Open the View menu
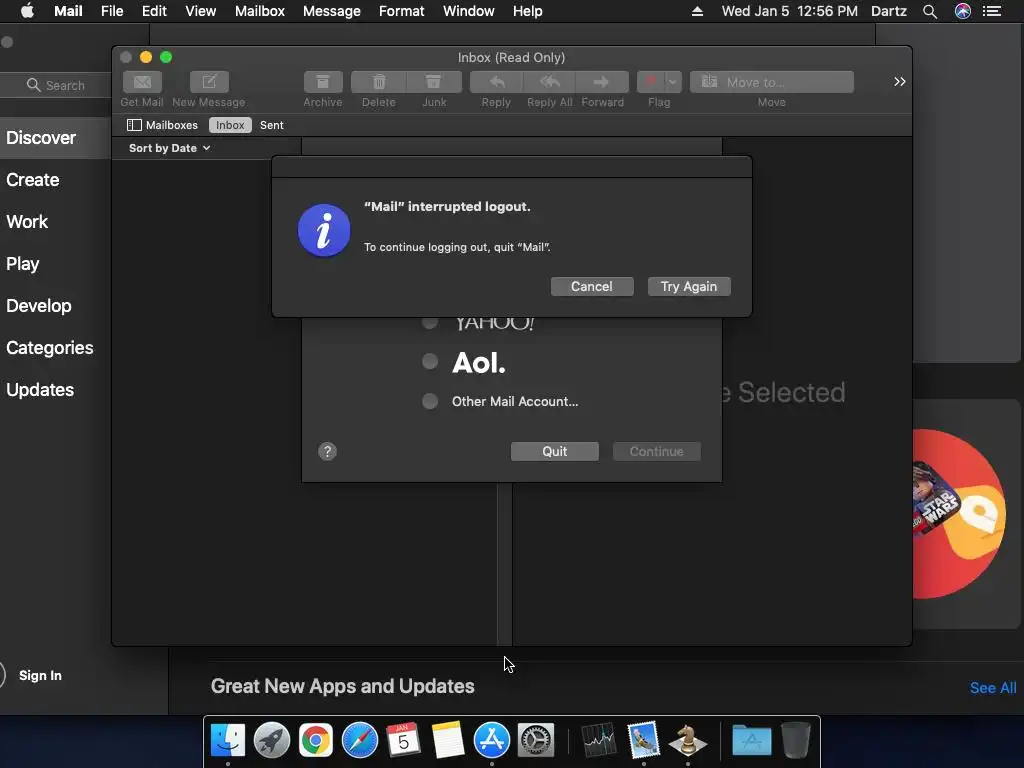The width and height of the screenshot is (1024, 768). coord(200,11)
